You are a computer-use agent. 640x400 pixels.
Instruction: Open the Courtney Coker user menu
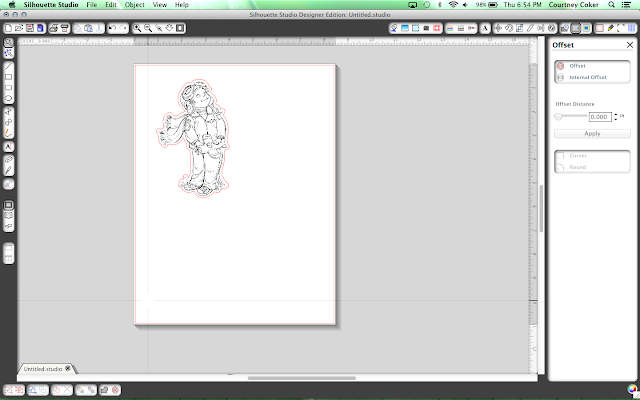(x=573, y=5)
